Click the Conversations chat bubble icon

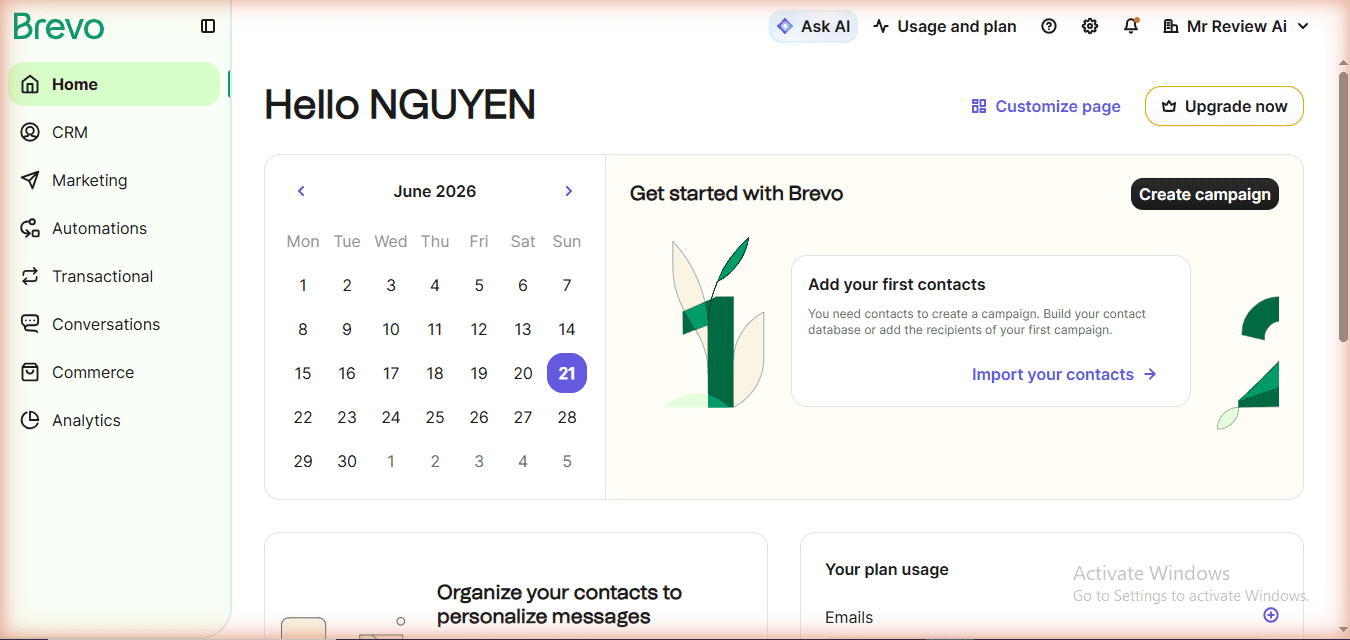[30, 324]
